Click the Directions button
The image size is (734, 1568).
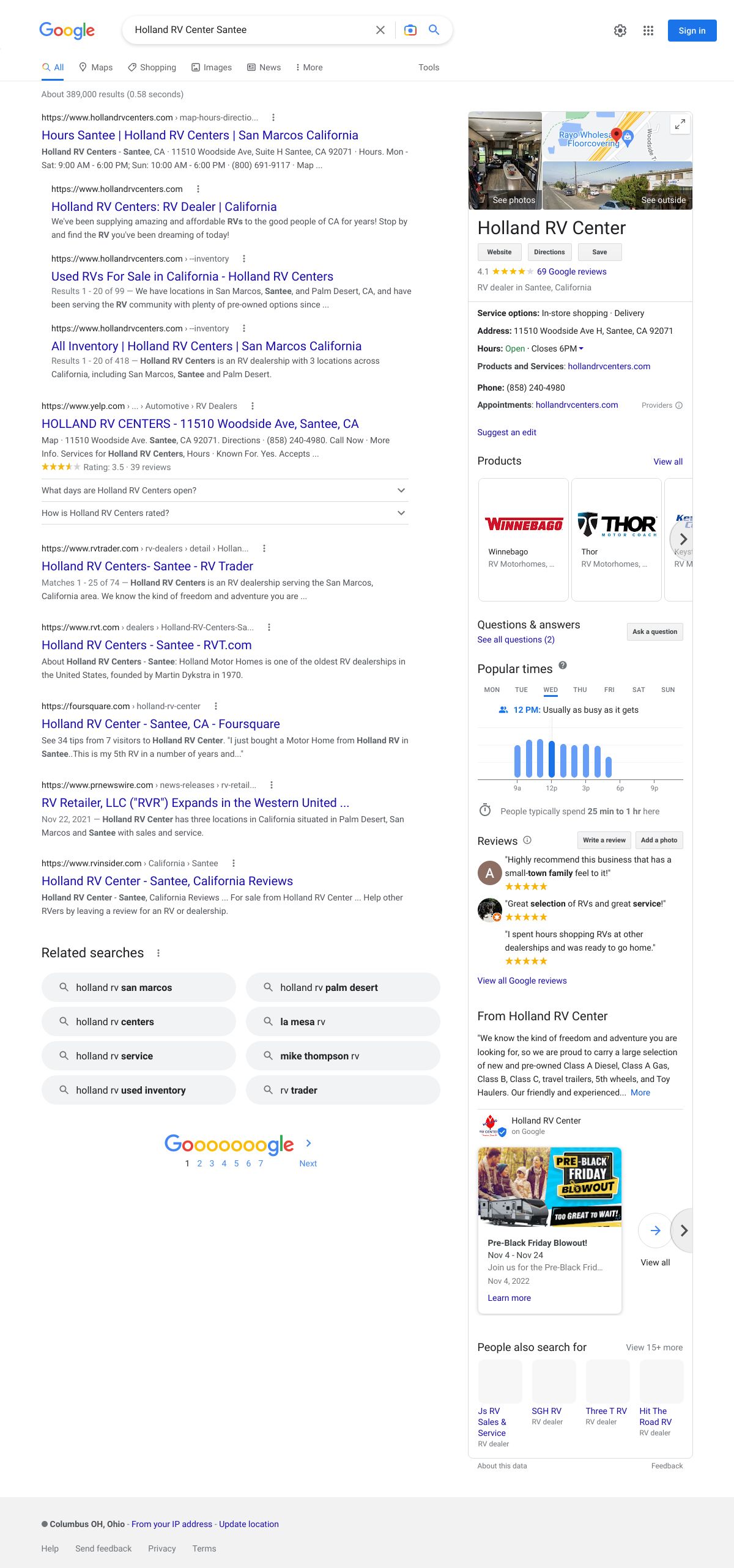549,252
